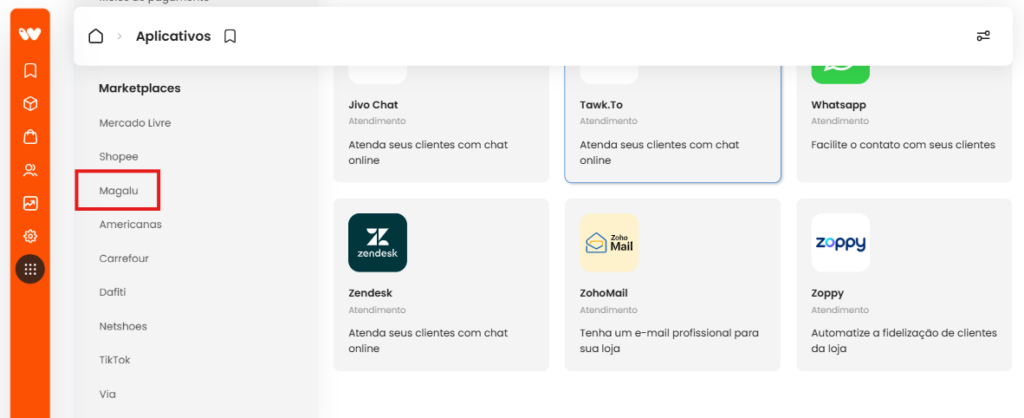Select the Tawk.To app card
Viewport: 1024px width, 418px height.
pyautogui.click(x=673, y=121)
